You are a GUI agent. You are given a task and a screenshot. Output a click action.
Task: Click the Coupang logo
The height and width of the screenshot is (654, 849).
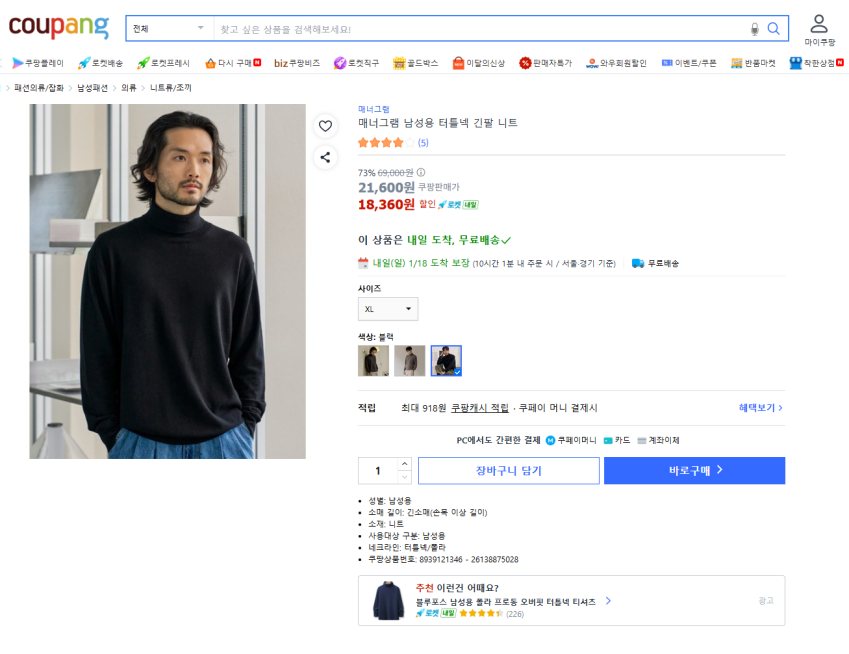pyautogui.click(x=59, y=28)
